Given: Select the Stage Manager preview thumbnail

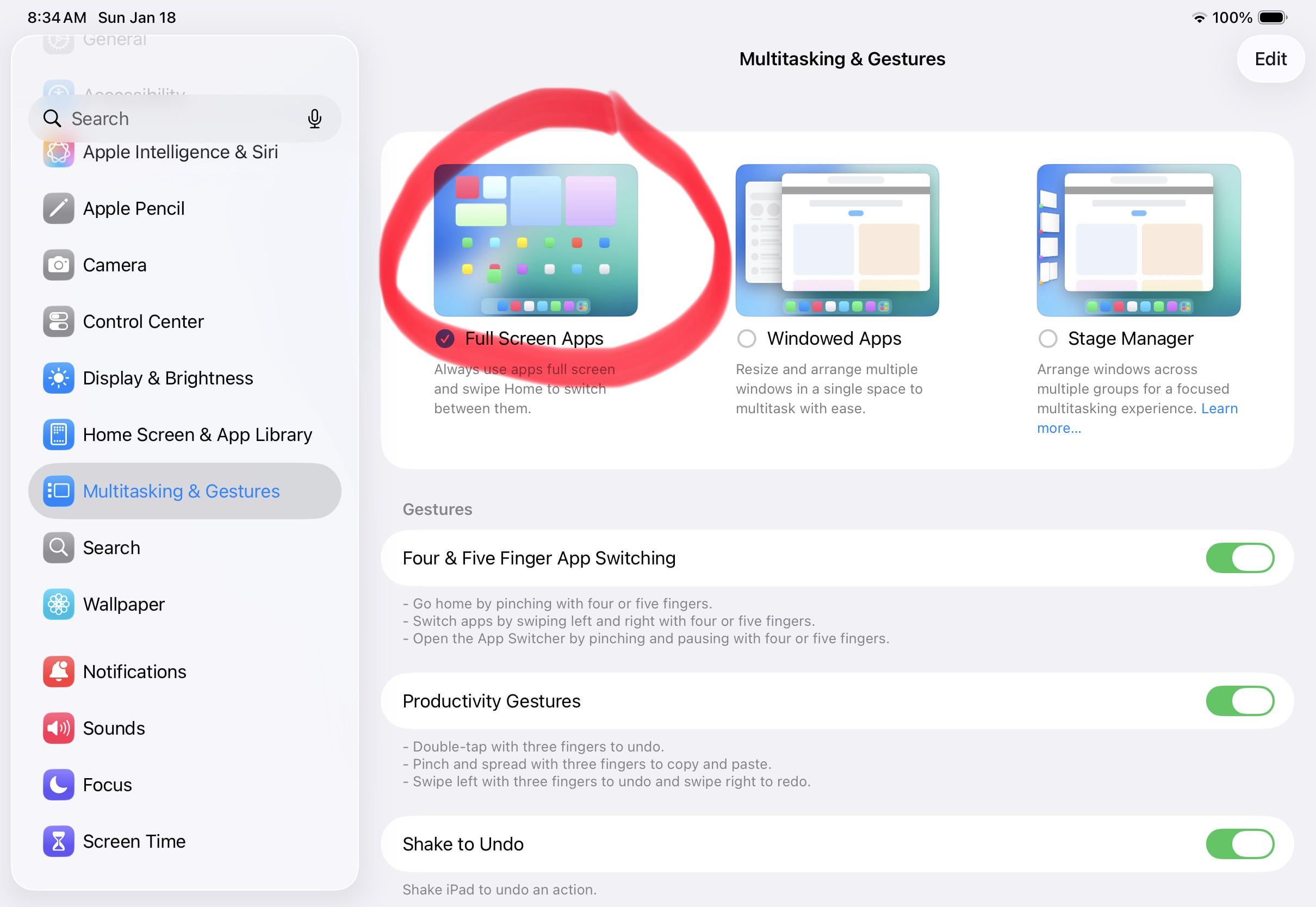Looking at the screenshot, I should click(x=1138, y=240).
